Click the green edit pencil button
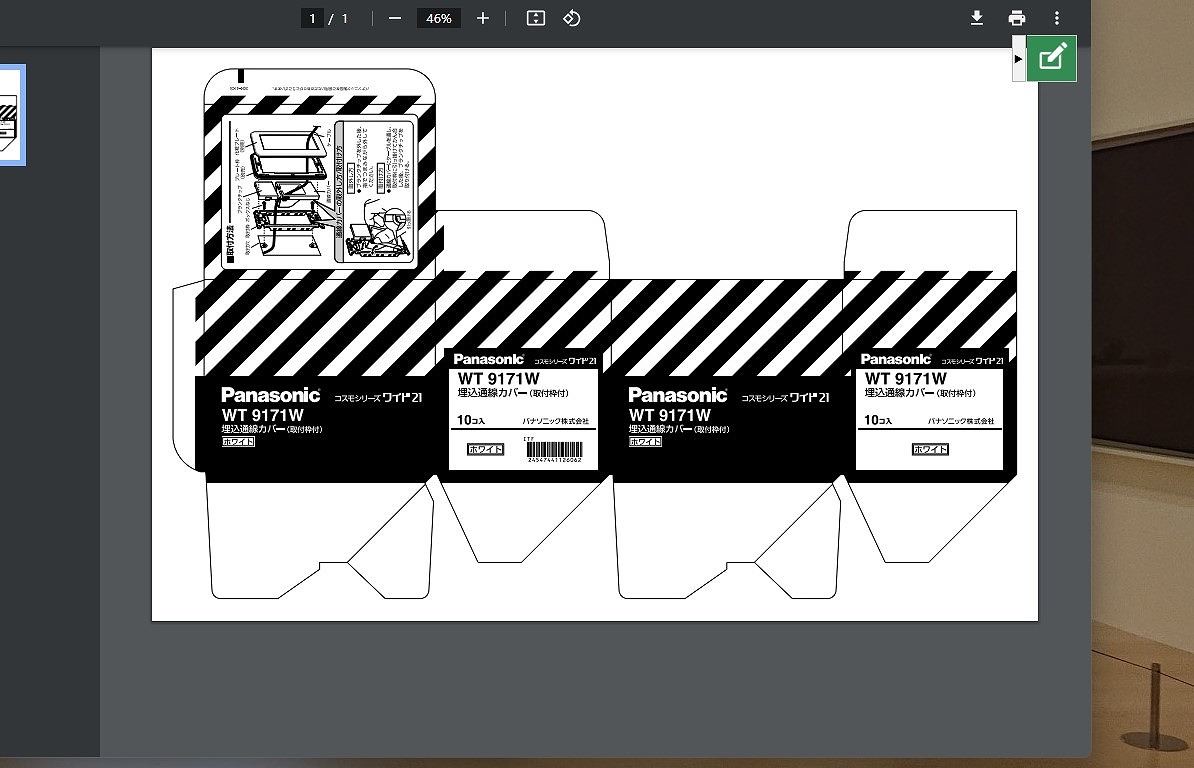This screenshot has height=768, width=1194. coord(1052,58)
